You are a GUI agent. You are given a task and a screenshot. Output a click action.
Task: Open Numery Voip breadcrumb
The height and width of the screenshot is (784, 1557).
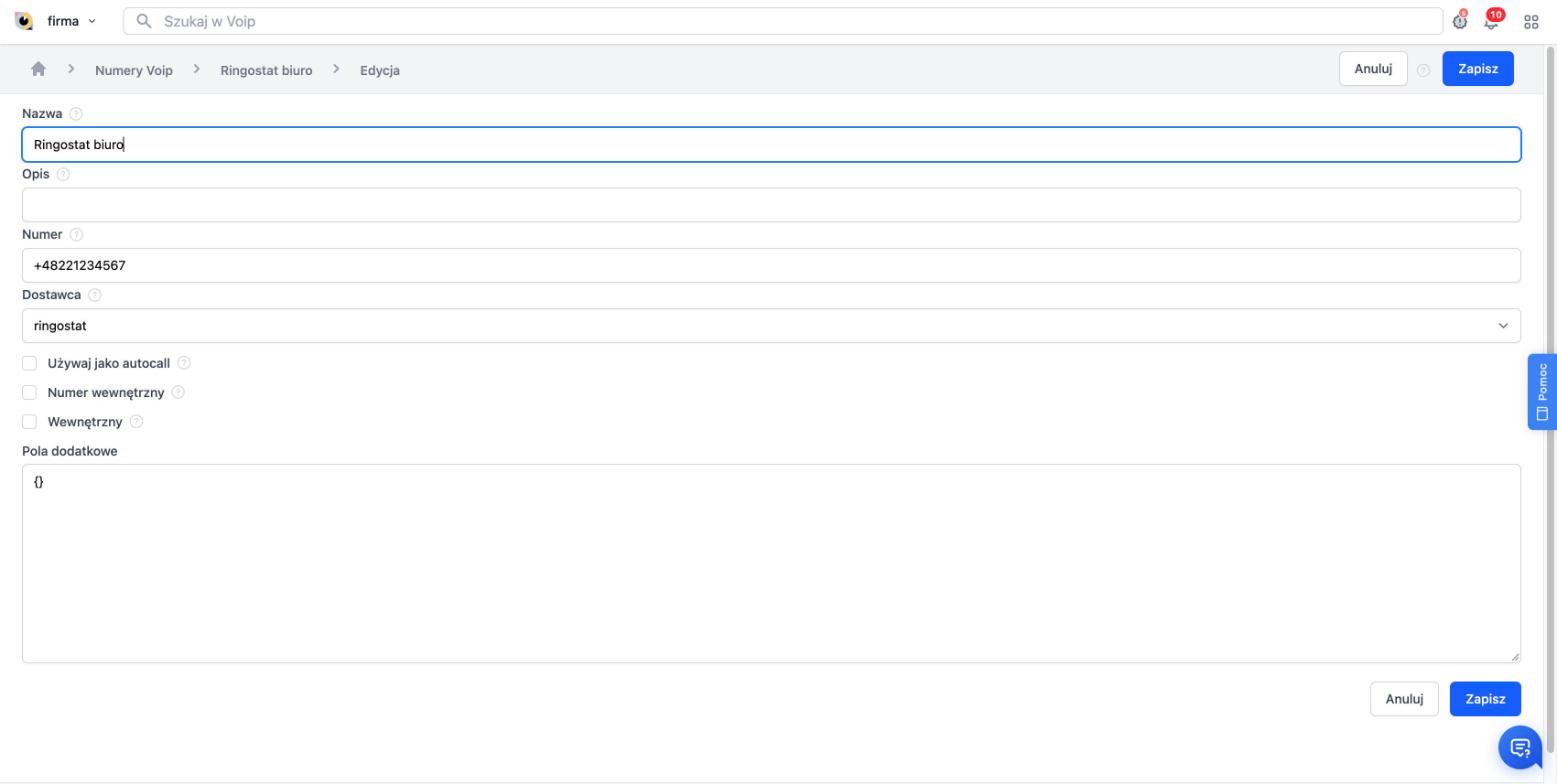coord(134,70)
